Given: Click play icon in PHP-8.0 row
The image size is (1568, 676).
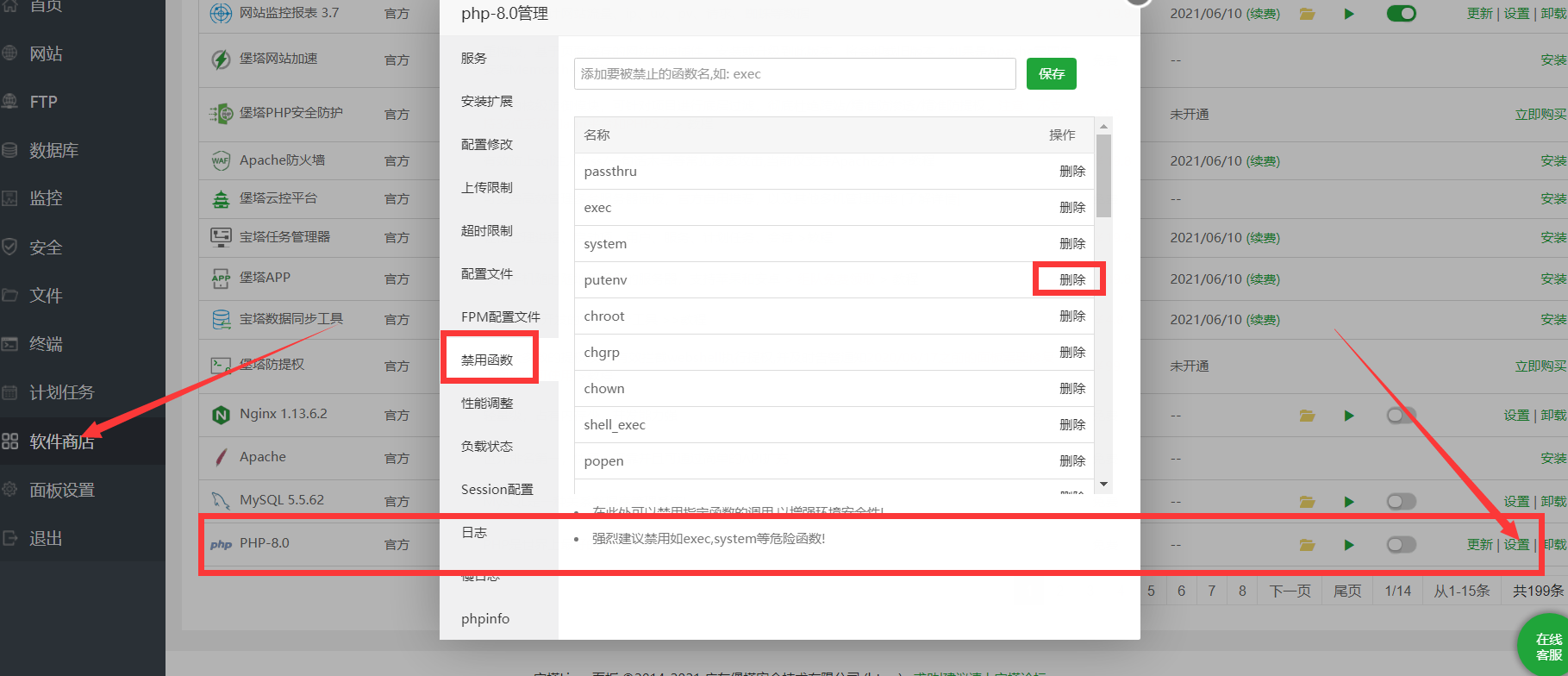Looking at the screenshot, I should pos(1349,545).
